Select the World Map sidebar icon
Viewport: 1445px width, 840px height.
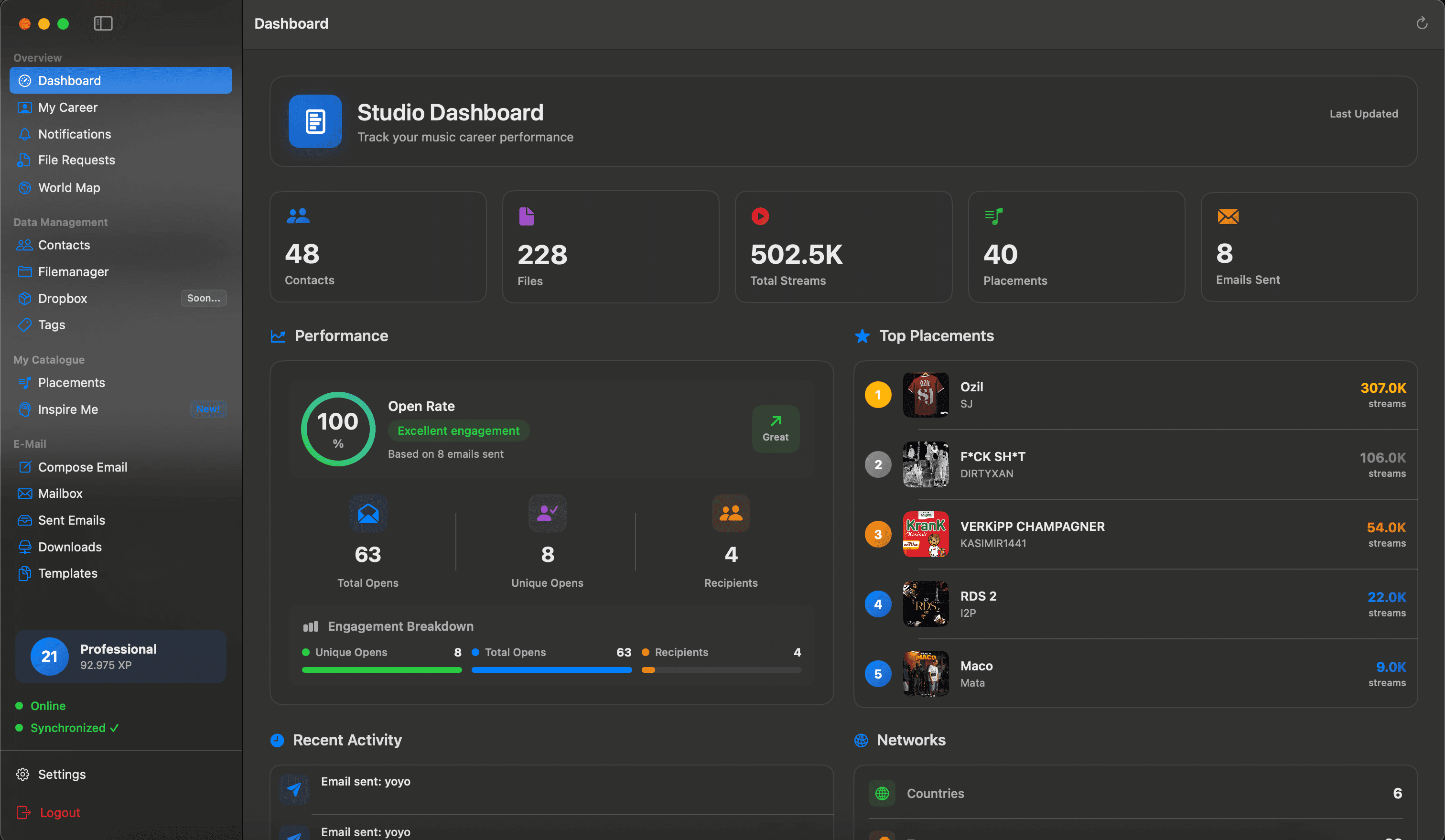coord(25,187)
